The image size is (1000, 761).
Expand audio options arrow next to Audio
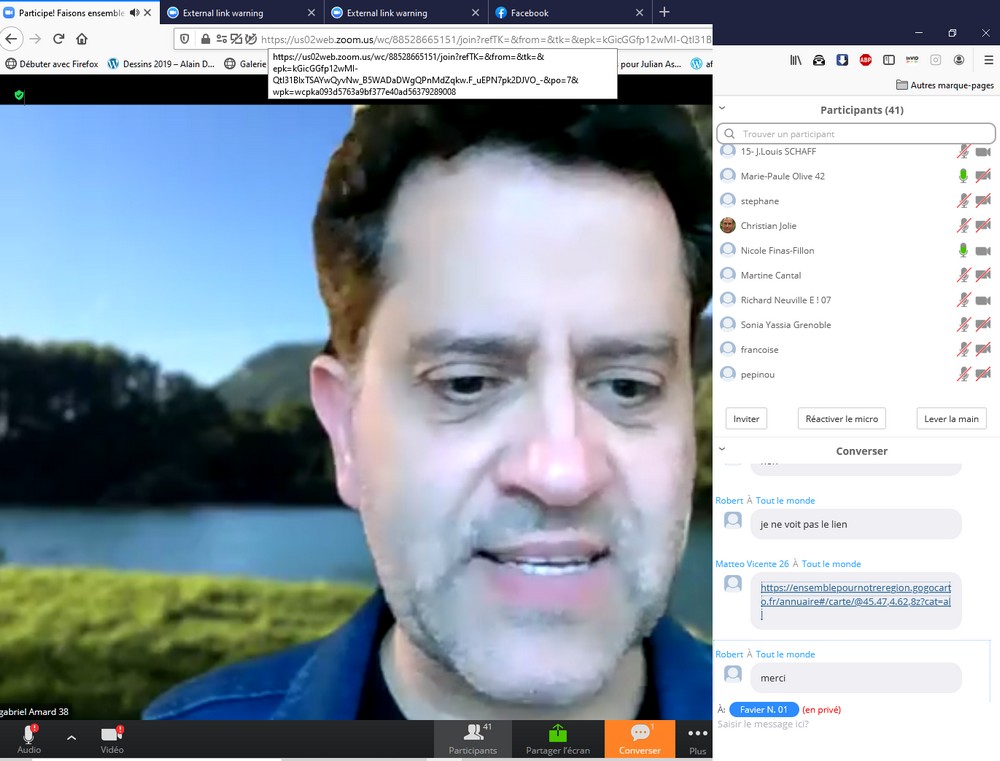coord(71,737)
